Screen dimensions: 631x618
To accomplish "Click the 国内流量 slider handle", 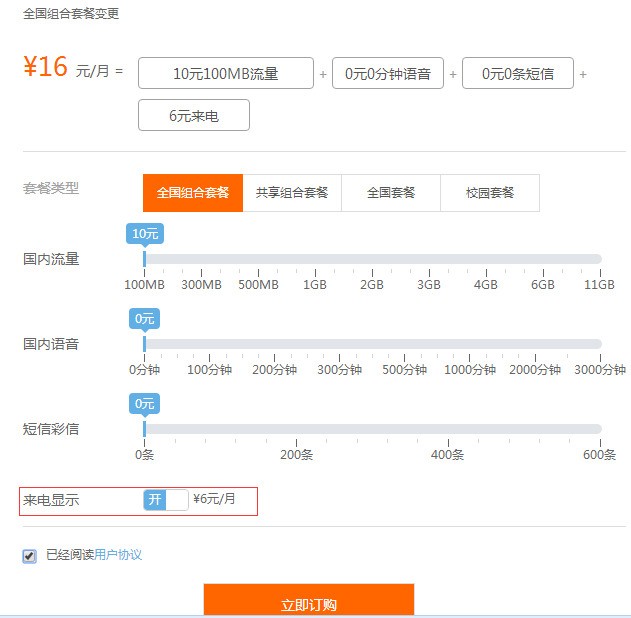I will click(144, 259).
